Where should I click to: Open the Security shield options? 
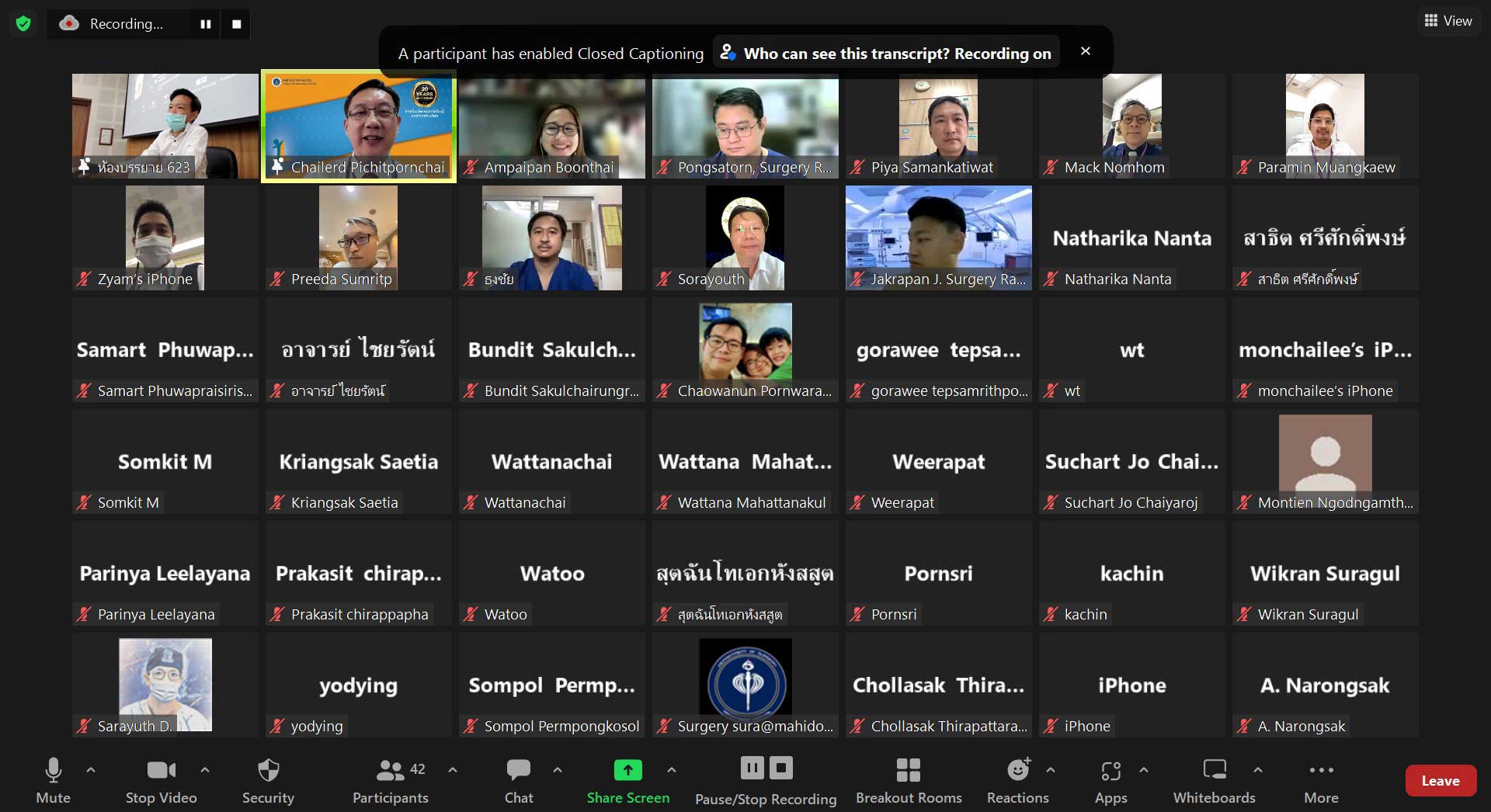[x=268, y=779]
